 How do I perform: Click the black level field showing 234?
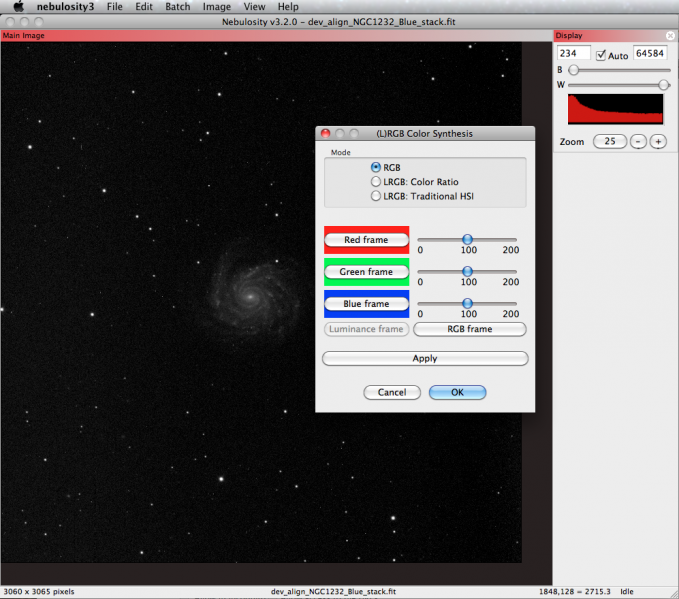573,53
